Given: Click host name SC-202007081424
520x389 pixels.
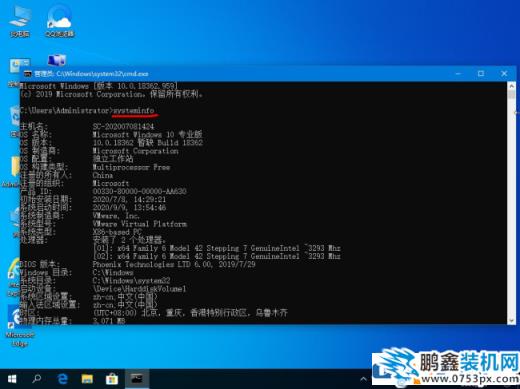Looking at the screenshot, I should pyautogui.click(x=123, y=127).
